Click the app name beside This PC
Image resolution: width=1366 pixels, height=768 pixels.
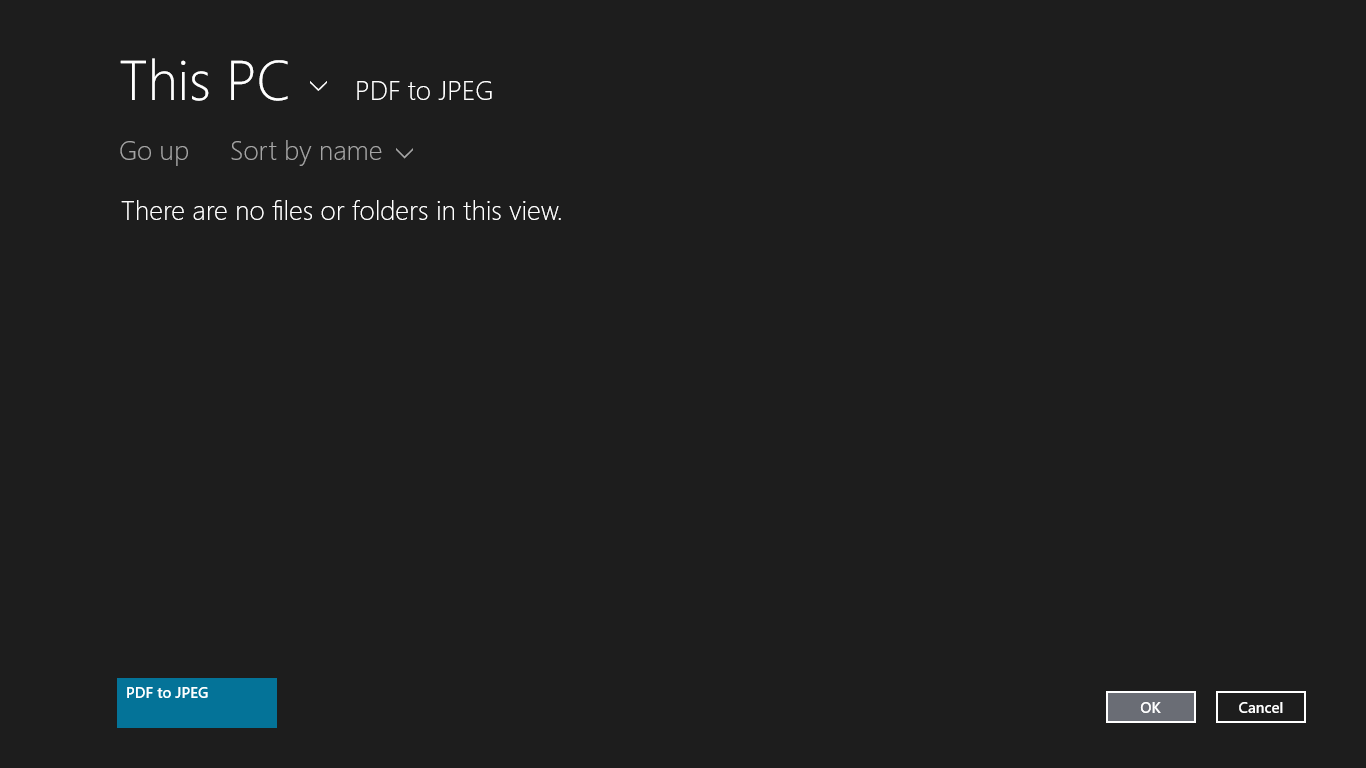[x=424, y=91]
